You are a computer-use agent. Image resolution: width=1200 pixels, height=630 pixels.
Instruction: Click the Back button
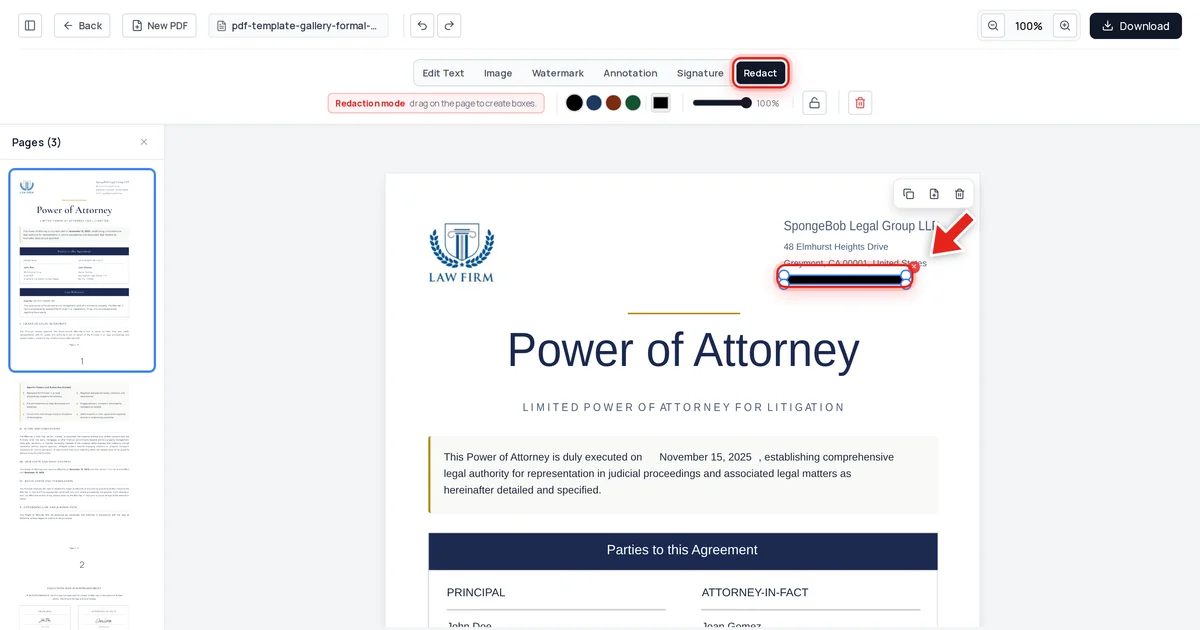click(x=82, y=26)
